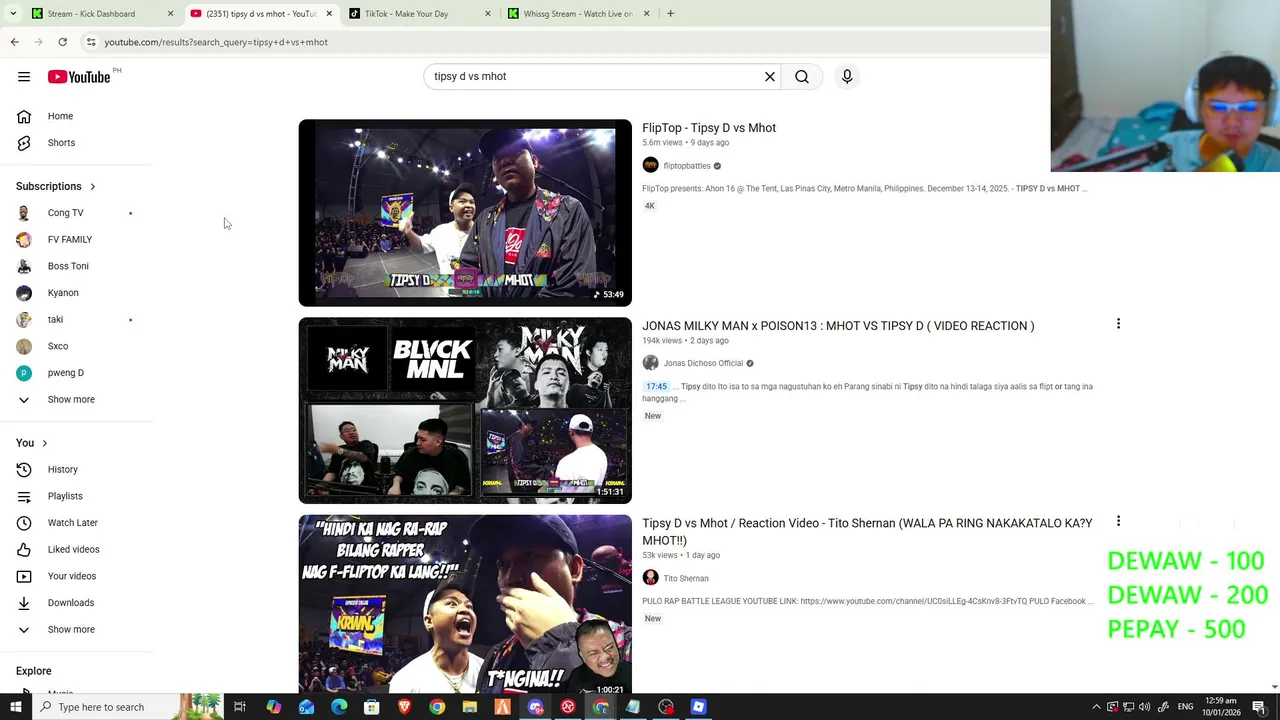The width and height of the screenshot is (1280, 720).
Task: Close the Kick Dashboard tab
Action: point(170,14)
